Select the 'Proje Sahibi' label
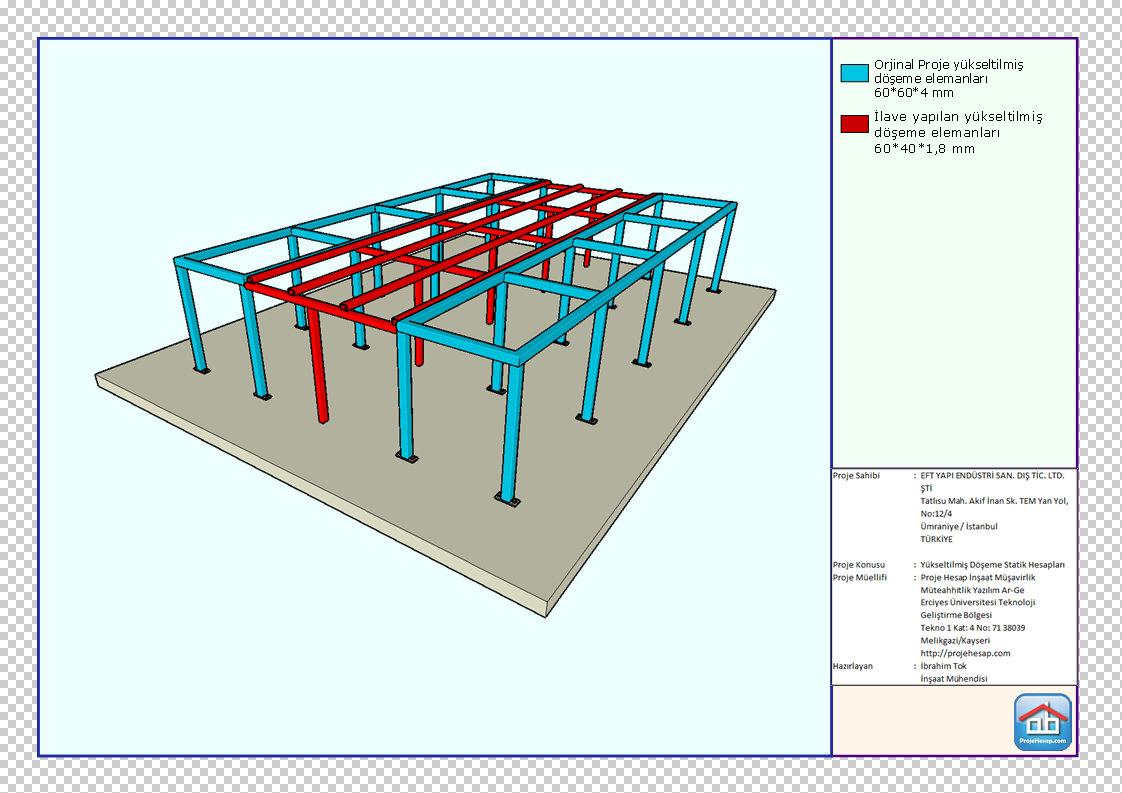The height and width of the screenshot is (793, 1122). pos(856,475)
